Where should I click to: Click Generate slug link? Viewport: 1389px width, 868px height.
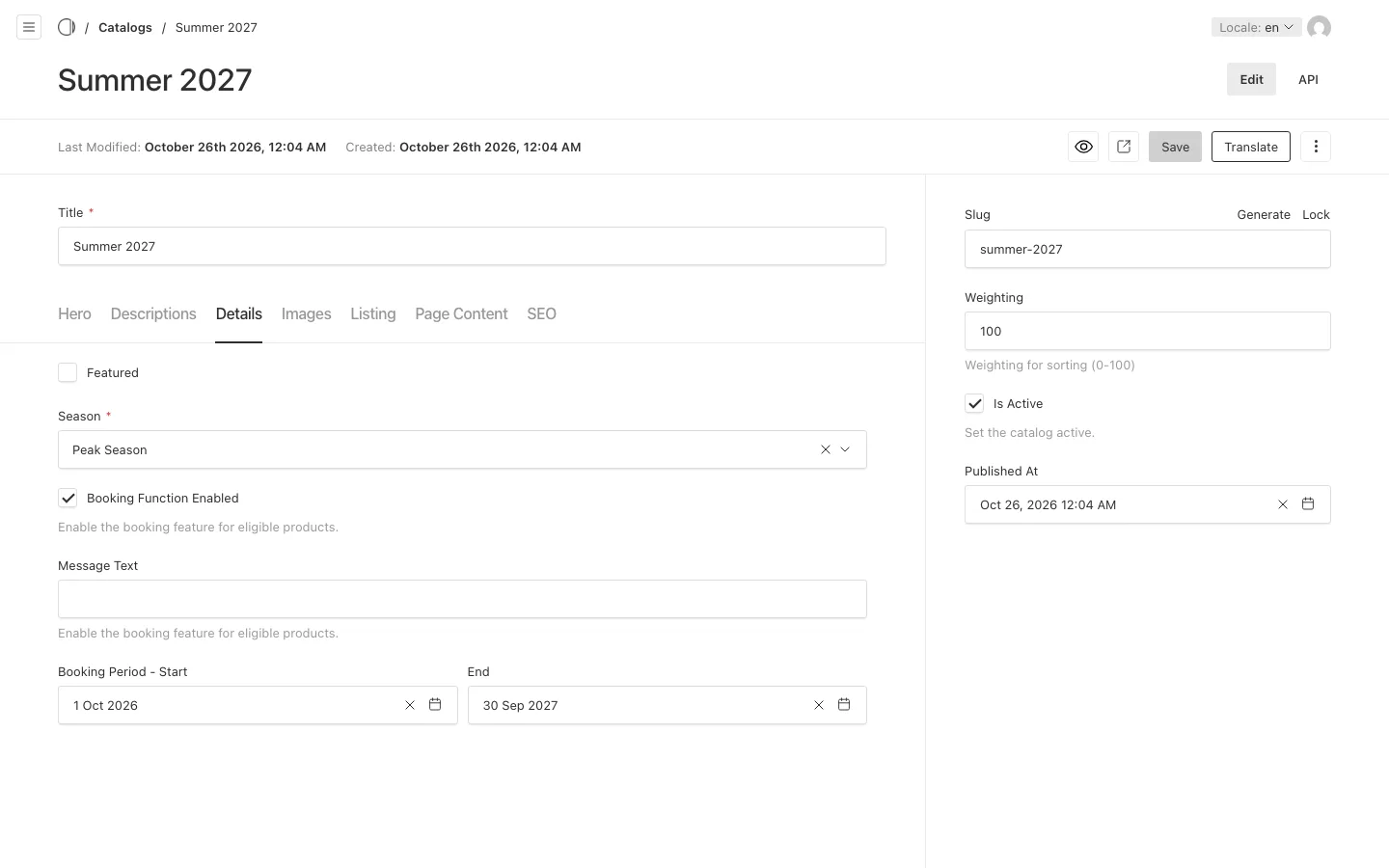pyautogui.click(x=1264, y=214)
